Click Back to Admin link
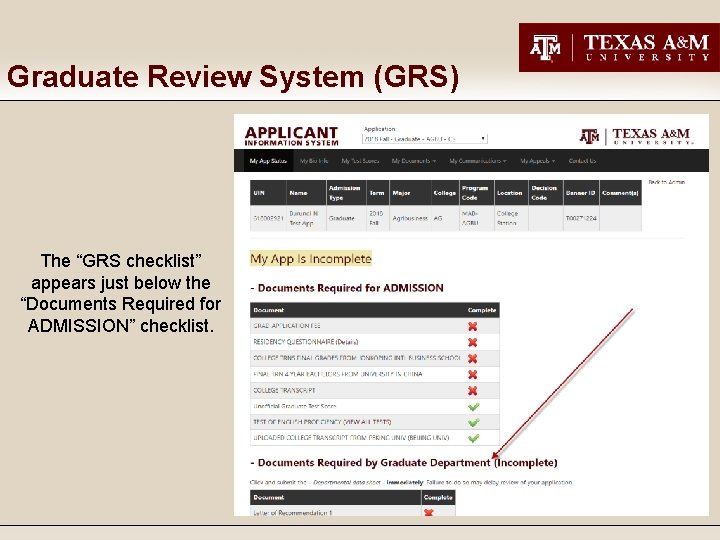Viewport: 720px width, 540px height. click(667, 182)
